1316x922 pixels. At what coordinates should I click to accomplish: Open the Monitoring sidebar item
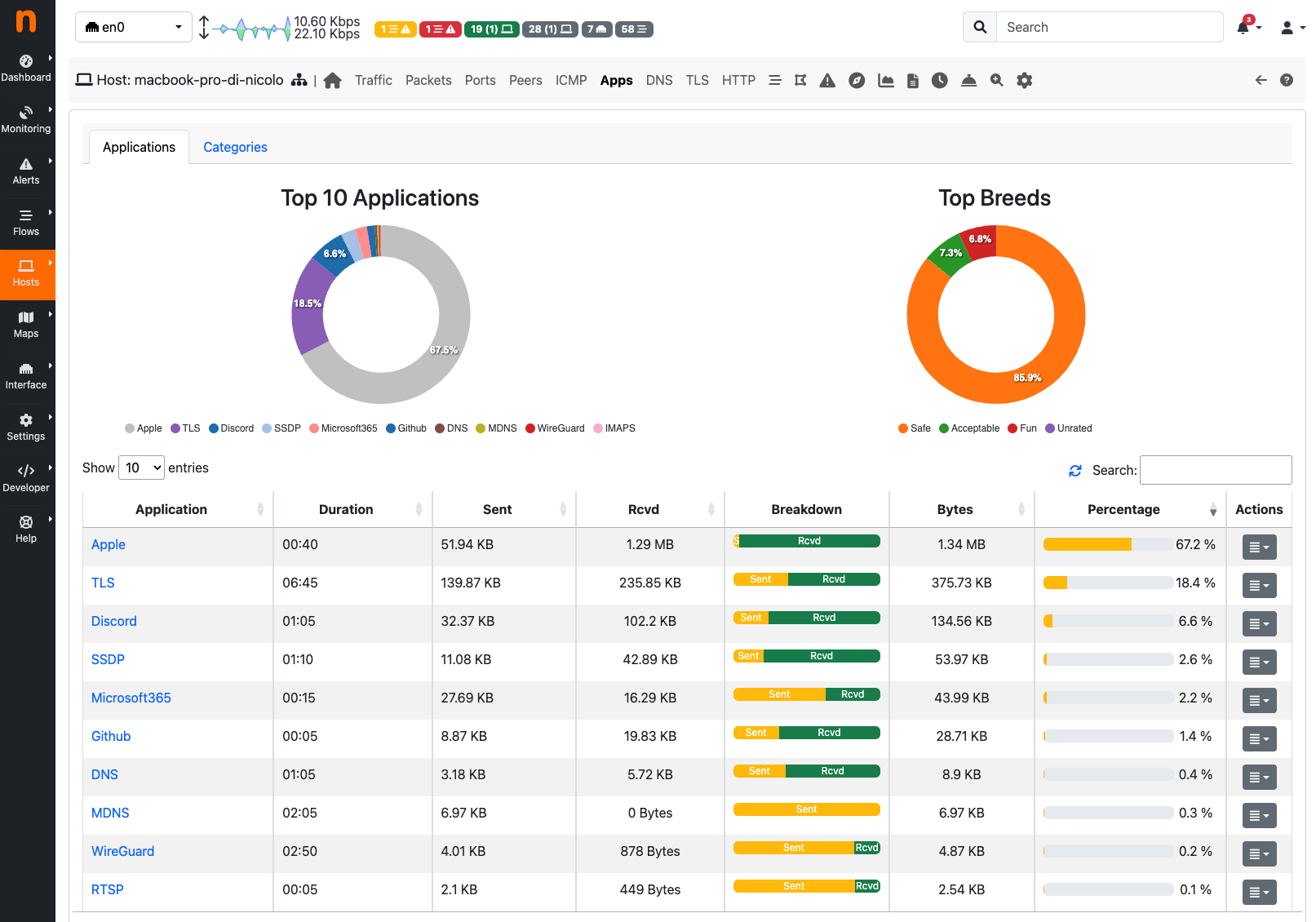tap(26, 120)
